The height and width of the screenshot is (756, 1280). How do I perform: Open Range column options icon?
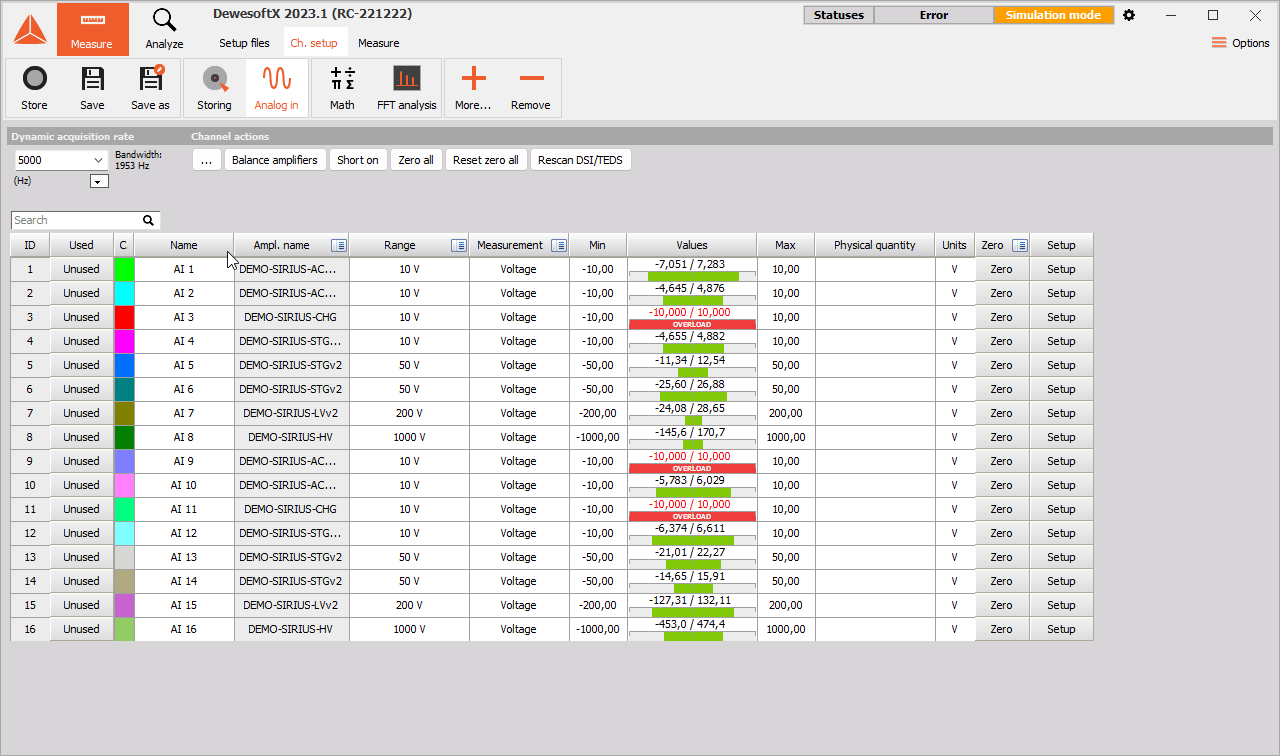click(458, 245)
